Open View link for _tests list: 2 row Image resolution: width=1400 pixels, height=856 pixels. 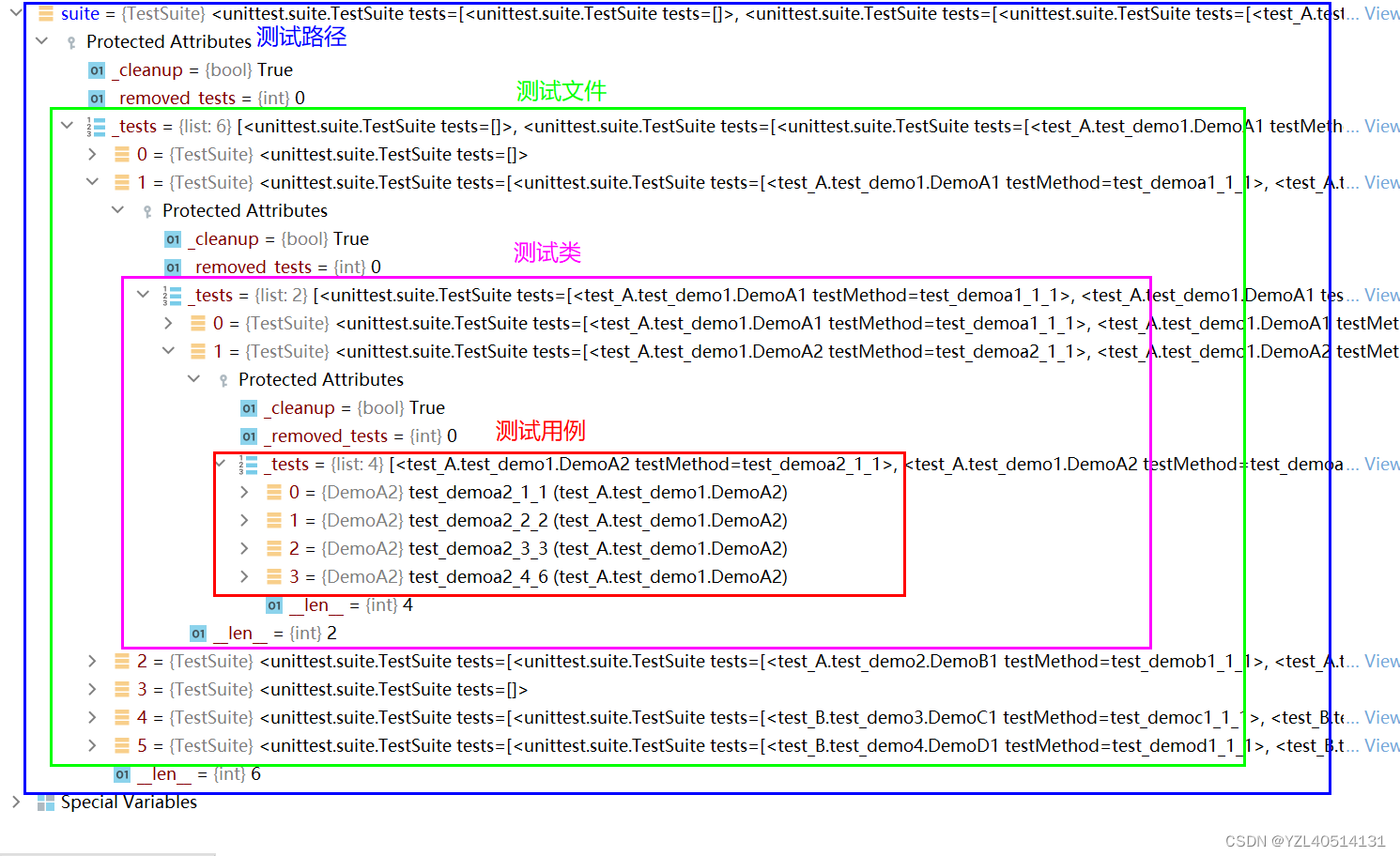pos(1381,295)
